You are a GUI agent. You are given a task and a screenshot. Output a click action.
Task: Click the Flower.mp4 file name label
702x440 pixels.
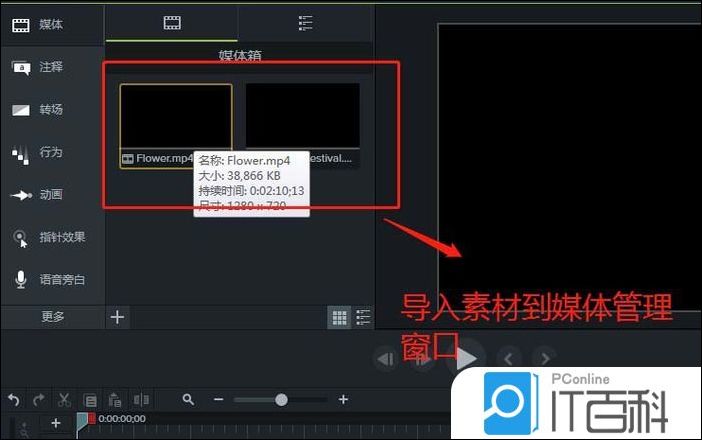click(x=164, y=158)
